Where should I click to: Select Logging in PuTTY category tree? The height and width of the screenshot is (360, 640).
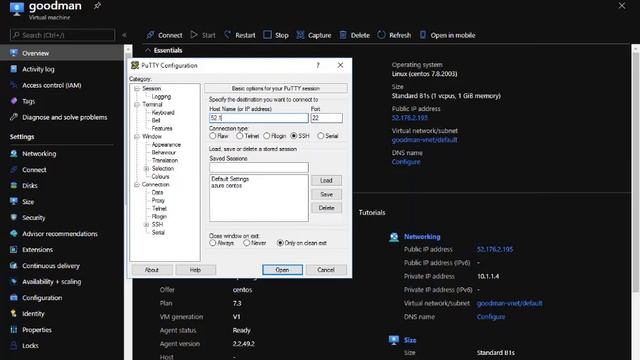click(x=161, y=97)
